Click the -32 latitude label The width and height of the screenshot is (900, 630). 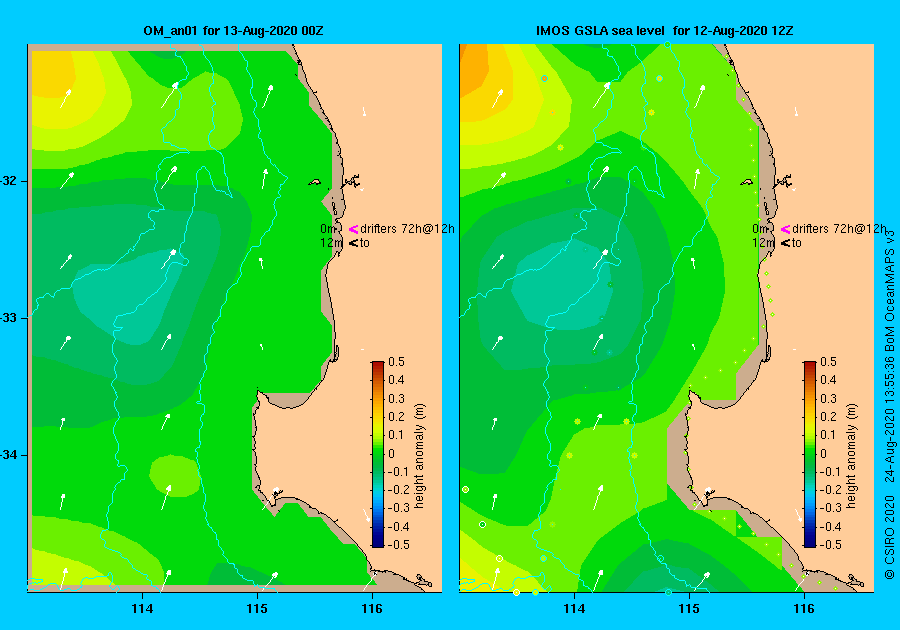tap(9, 181)
